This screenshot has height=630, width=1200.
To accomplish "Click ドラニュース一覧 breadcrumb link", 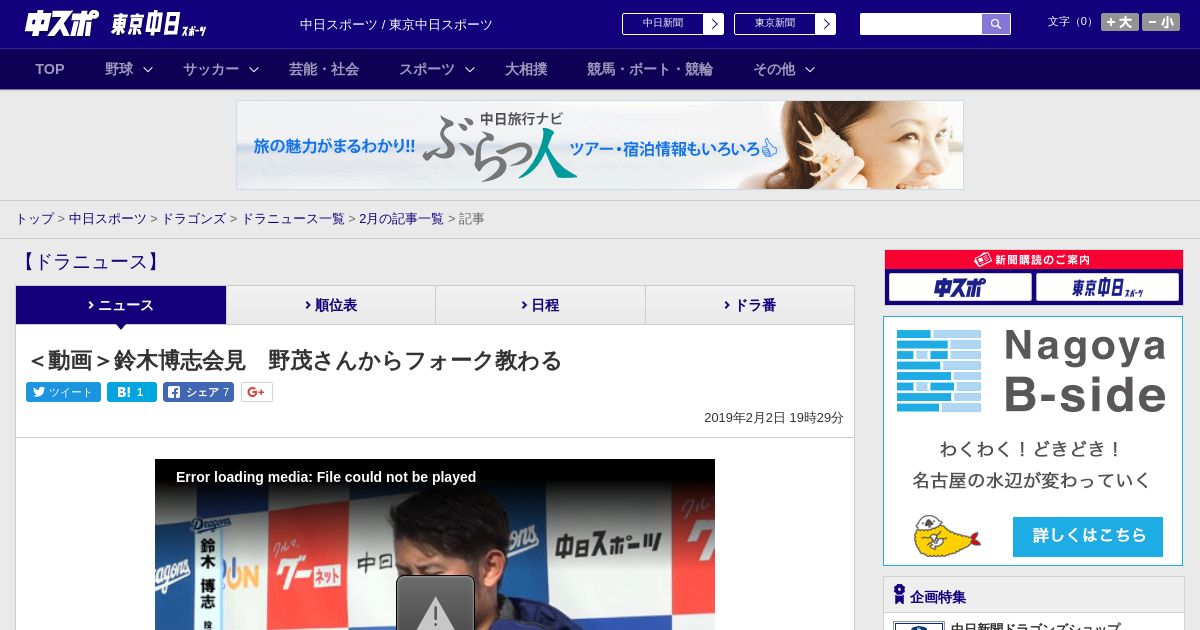I will coord(293,218).
